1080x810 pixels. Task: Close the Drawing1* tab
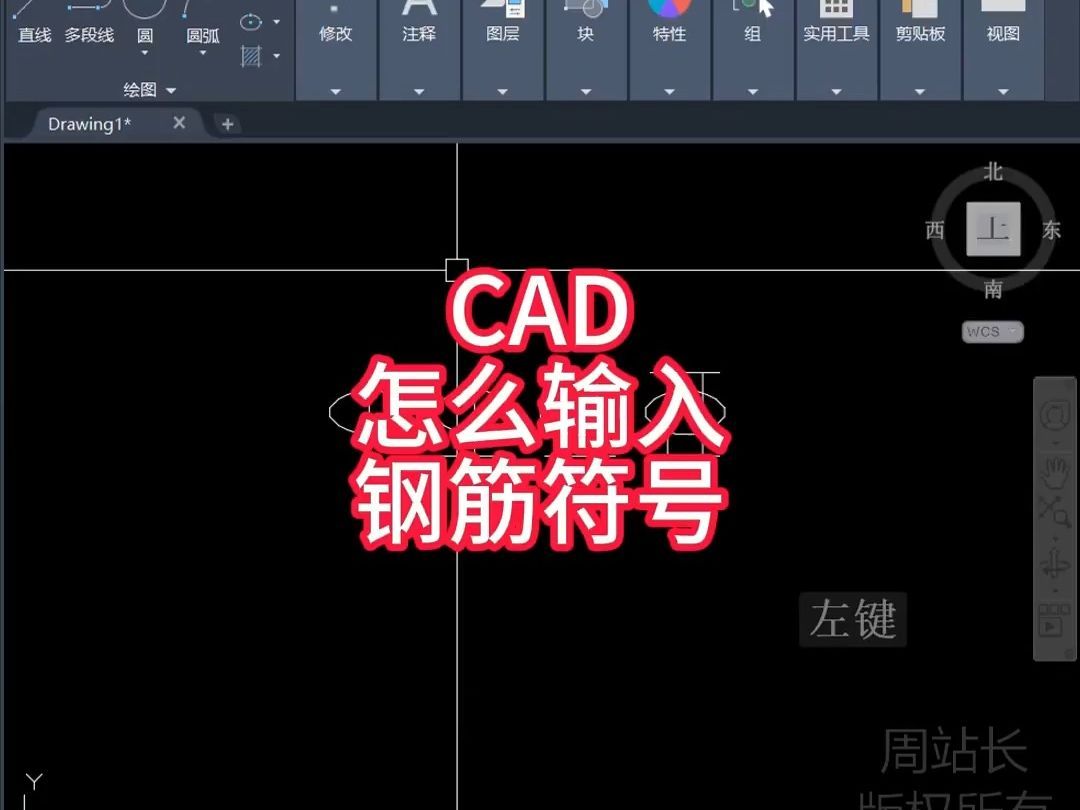(x=179, y=123)
